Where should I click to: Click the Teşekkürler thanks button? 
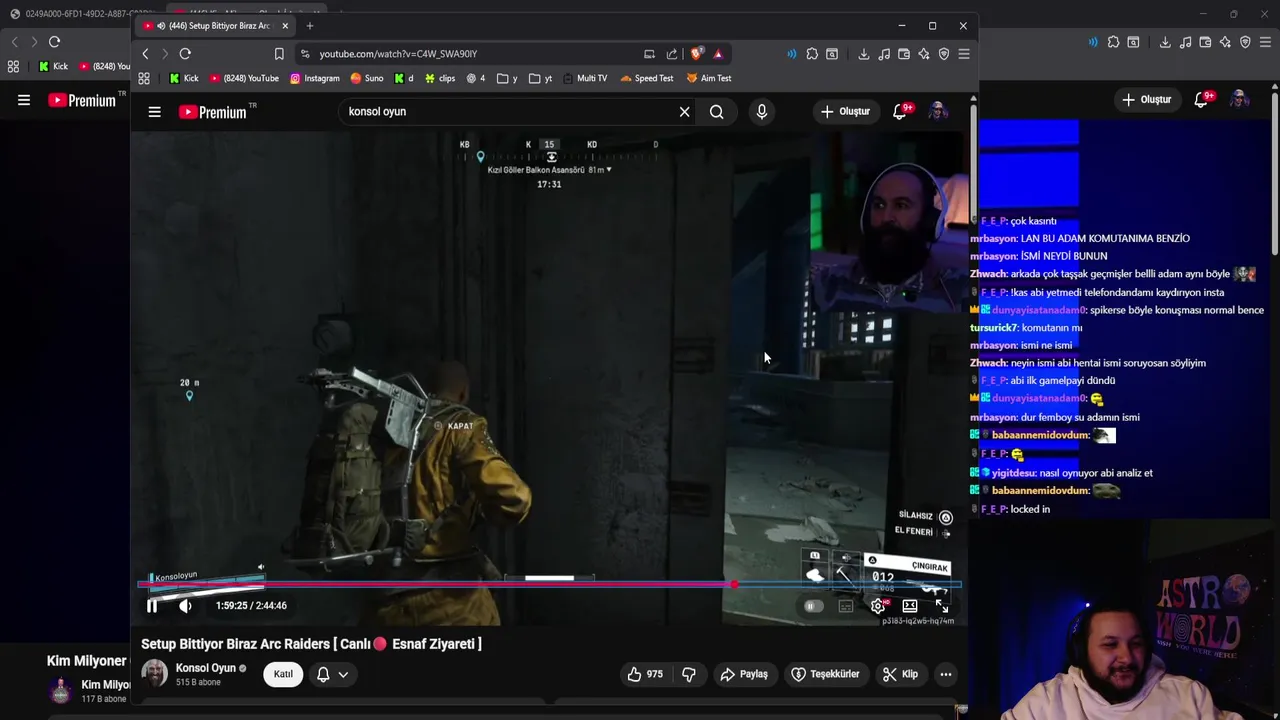pyautogui.click(x=826, y=675)
